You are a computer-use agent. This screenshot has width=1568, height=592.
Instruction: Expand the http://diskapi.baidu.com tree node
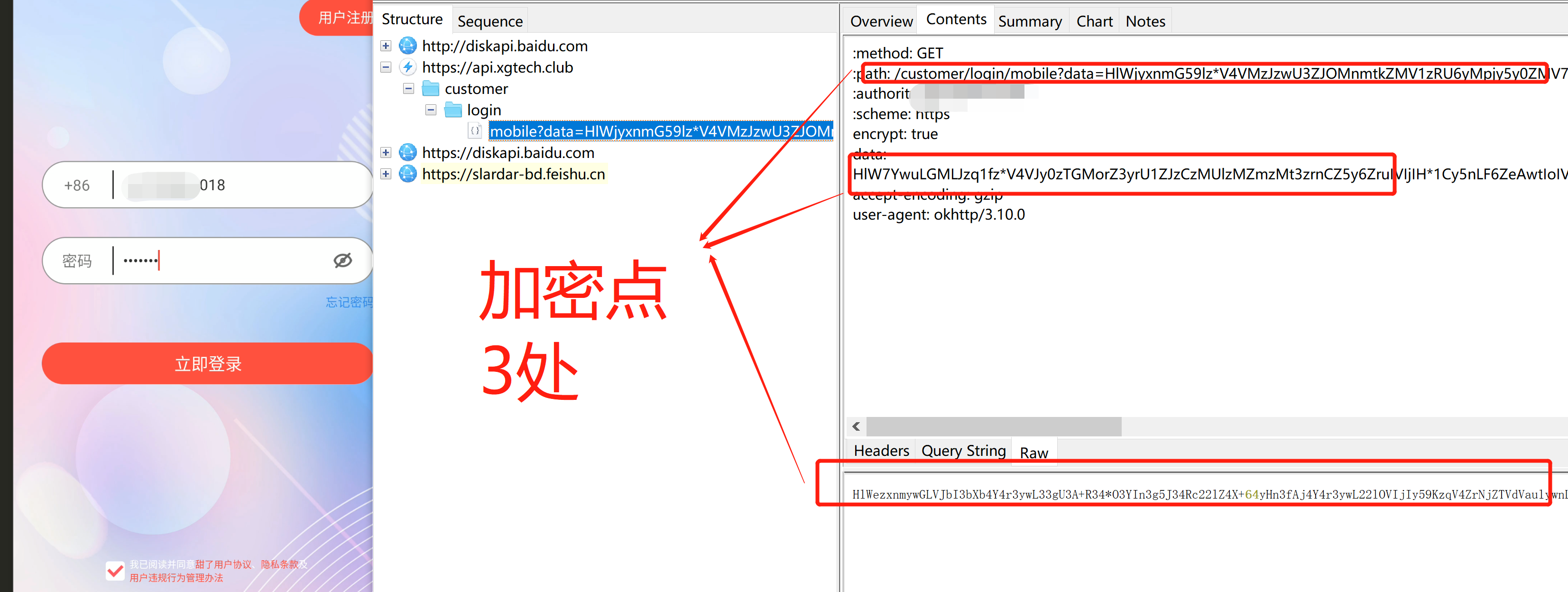385,46
